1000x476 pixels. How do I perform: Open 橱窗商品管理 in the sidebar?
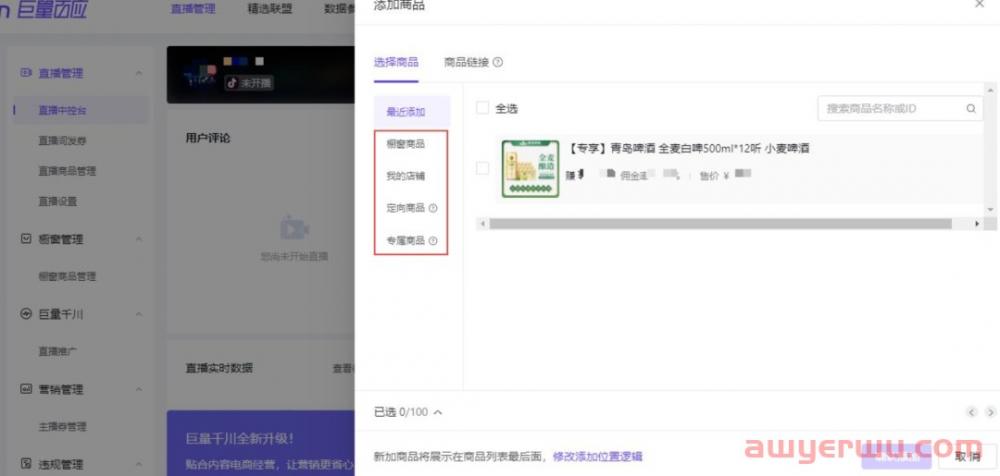(67, 276)
